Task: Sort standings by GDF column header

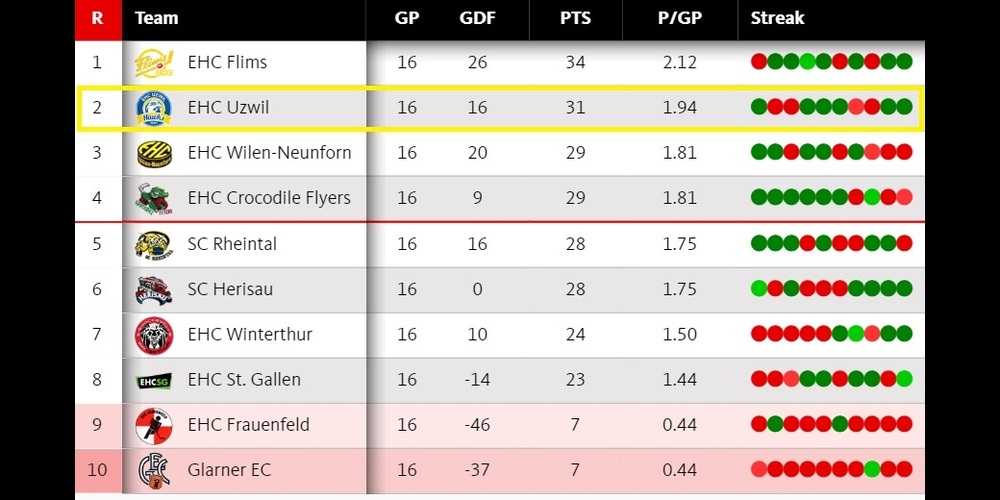Action: coord(477,18)
